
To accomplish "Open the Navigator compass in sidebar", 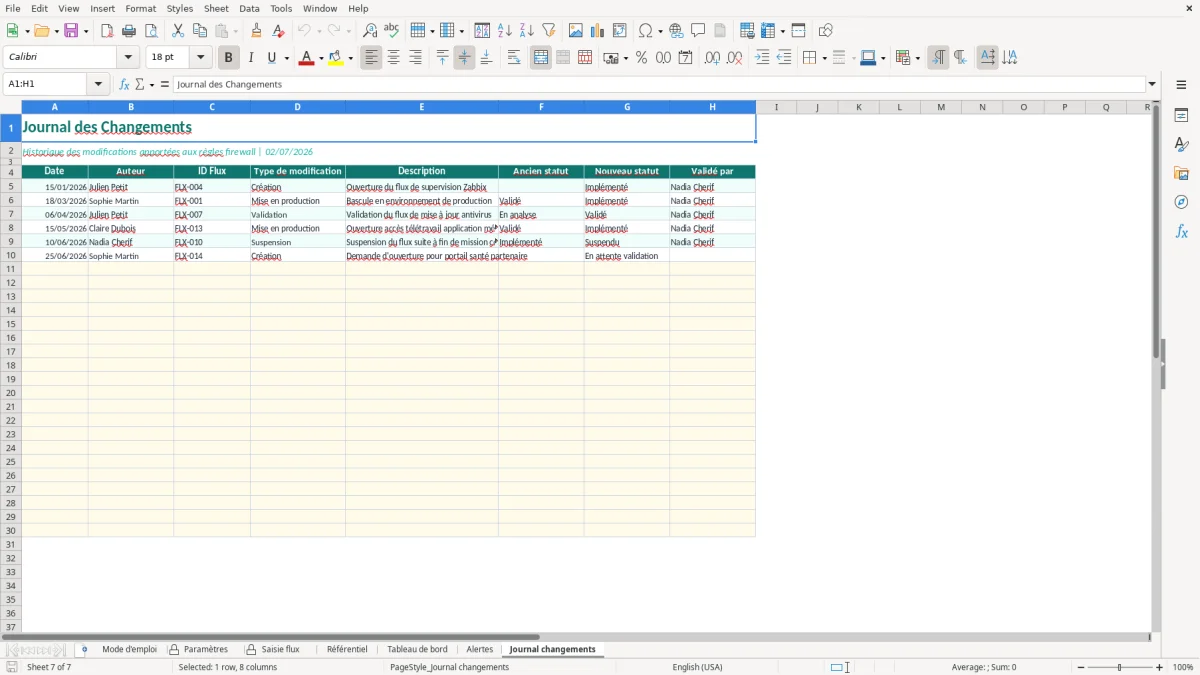I will [1181, 202].
